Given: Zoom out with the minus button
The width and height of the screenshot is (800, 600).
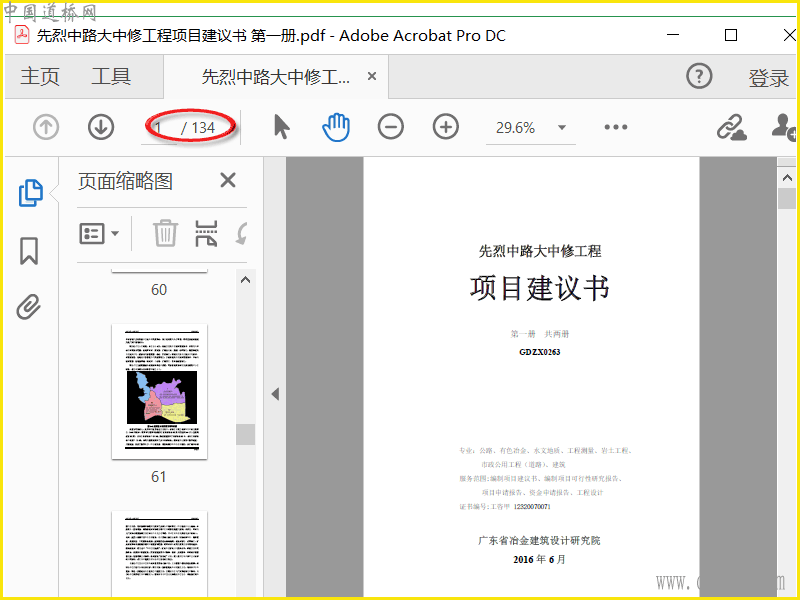Looking at the screenshot, I should tap(391, 127).
